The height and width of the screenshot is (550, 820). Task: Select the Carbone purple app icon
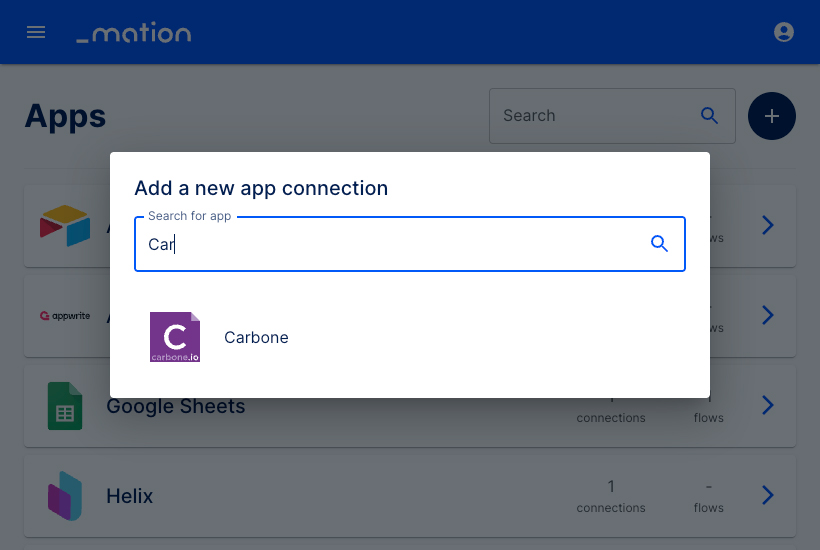[x=175, y=337]
